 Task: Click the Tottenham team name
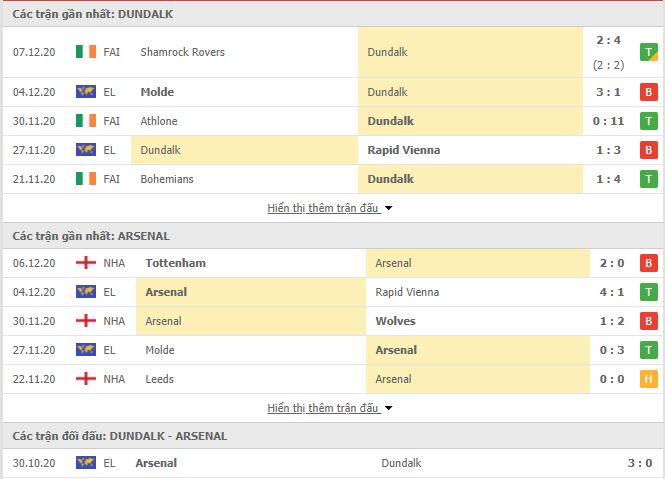176,263
